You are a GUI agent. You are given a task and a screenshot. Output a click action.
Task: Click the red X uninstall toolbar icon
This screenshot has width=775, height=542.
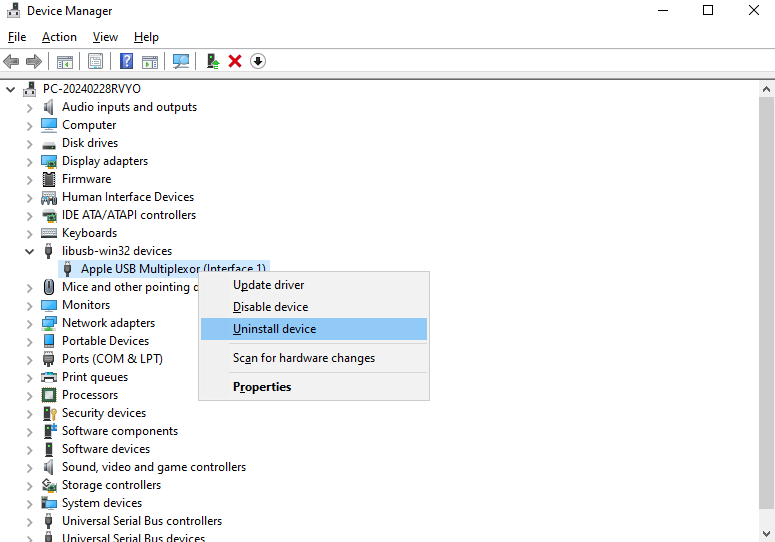point(235,61)
